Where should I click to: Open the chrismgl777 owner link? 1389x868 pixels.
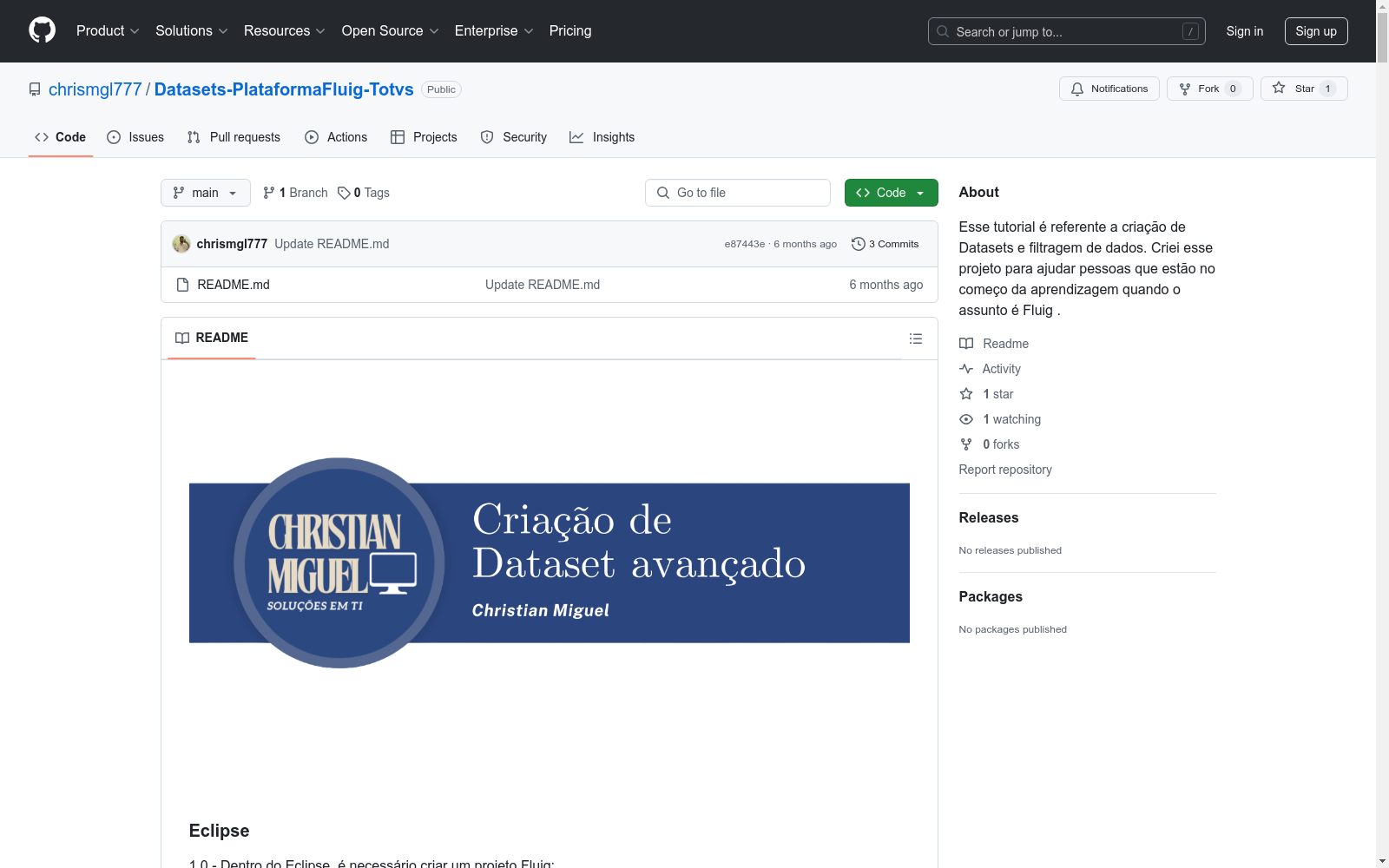(x=95, y=89)
